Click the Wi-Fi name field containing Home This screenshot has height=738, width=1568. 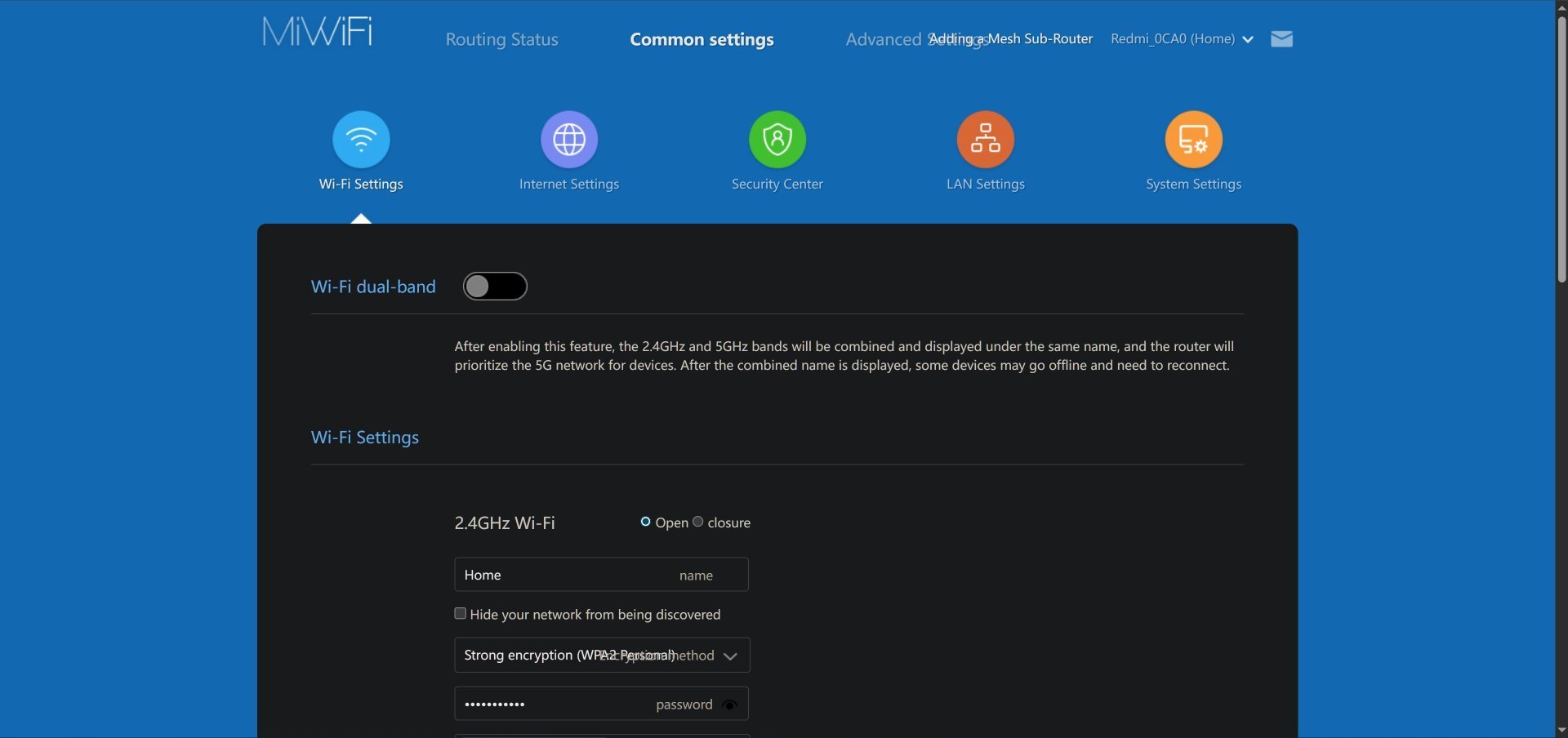(563, 575)
